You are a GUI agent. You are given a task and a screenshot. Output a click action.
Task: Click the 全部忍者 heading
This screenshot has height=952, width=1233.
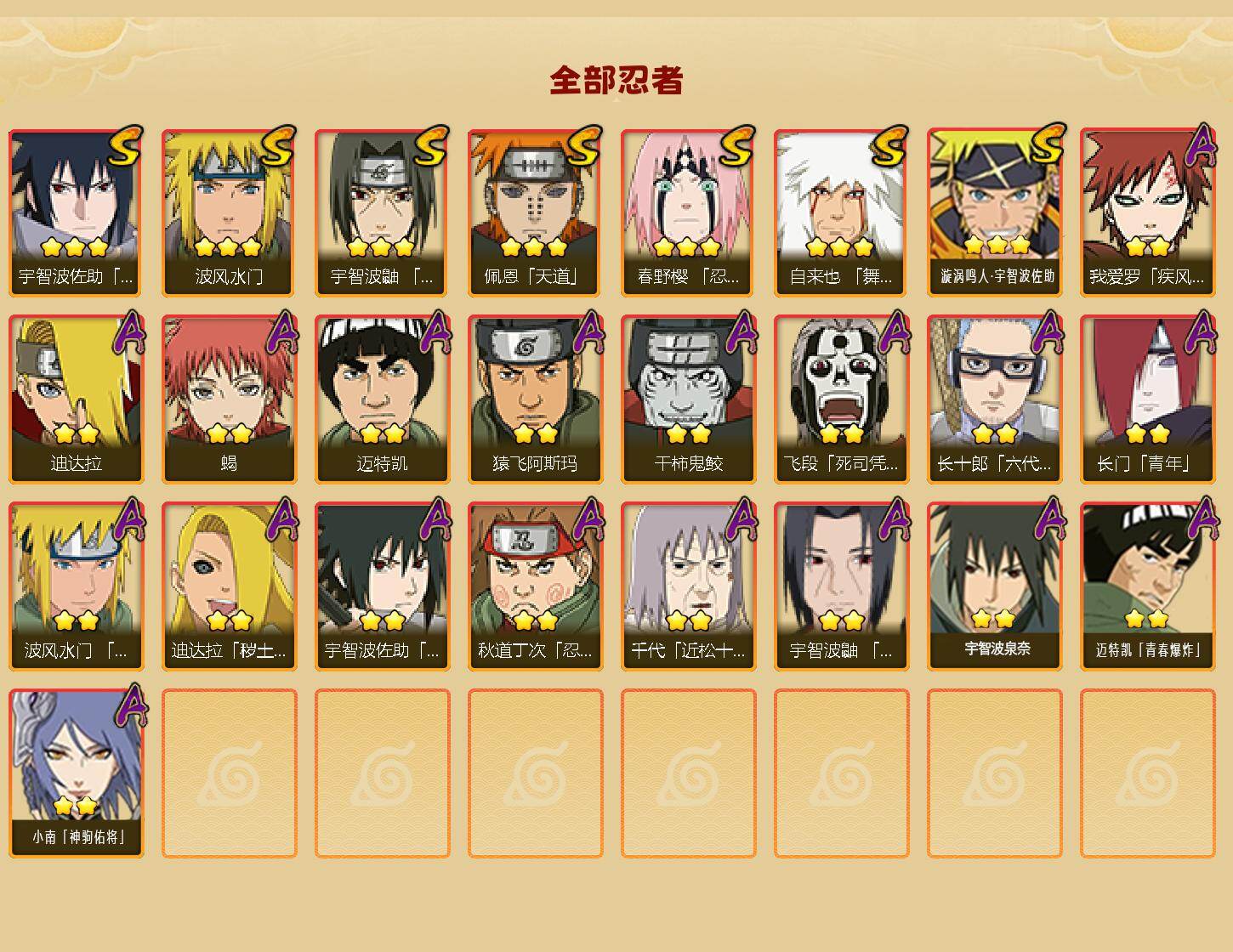pyautogui.click(x=616, y=80)
